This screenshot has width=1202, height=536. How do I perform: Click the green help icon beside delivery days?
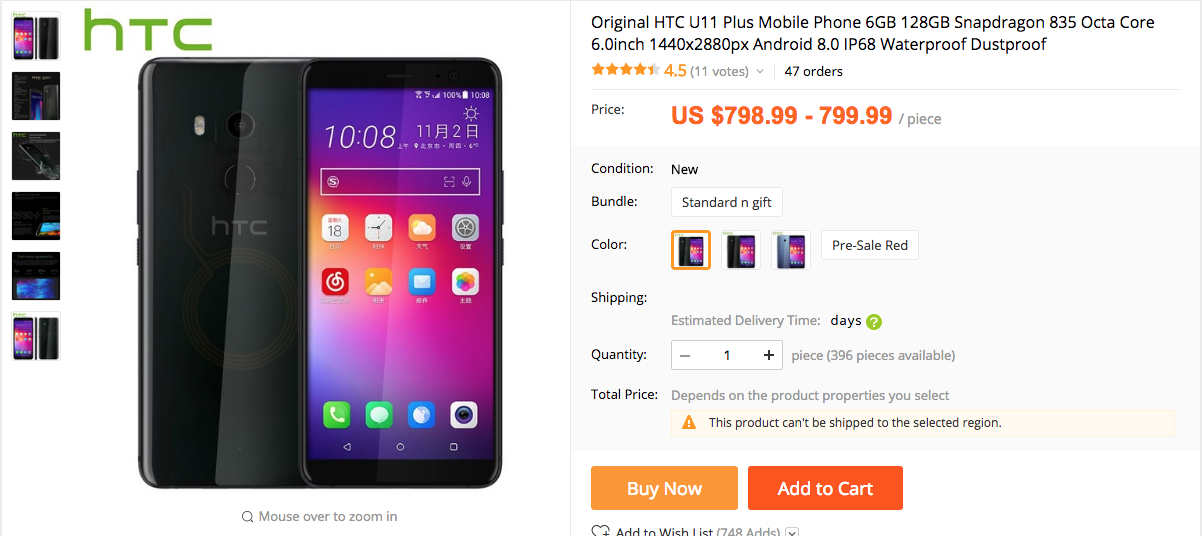(874, 322)
